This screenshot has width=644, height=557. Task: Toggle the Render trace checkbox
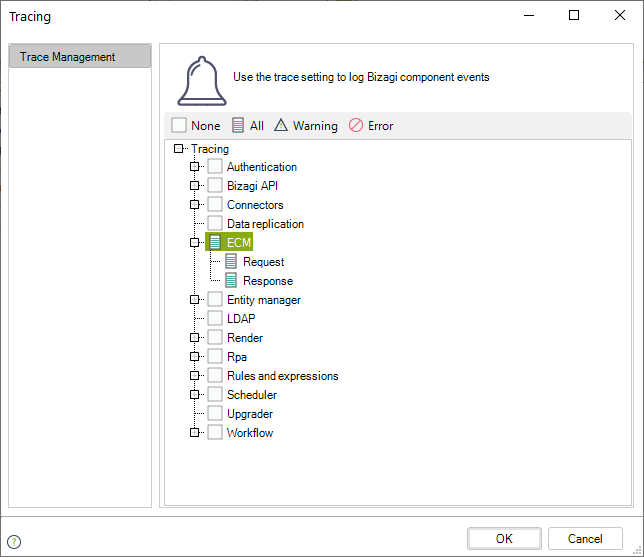[215, 337]
